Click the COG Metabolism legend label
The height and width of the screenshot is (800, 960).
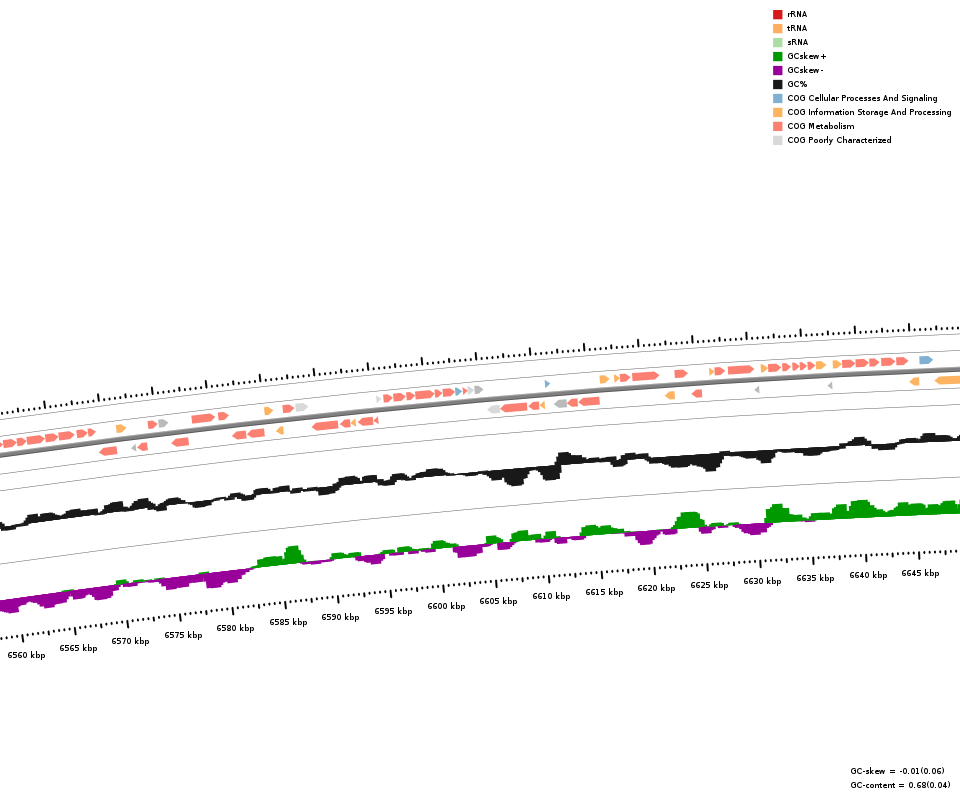(x=820, y=126)
